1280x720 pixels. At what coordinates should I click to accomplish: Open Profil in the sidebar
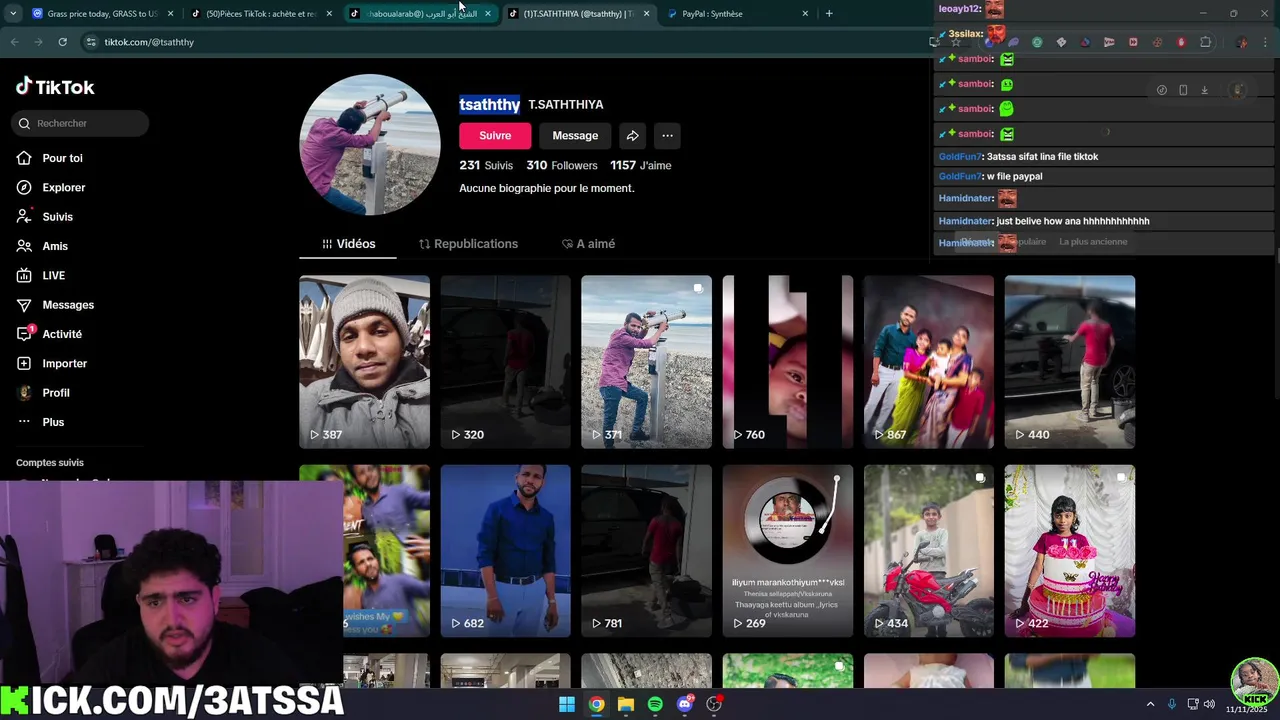(56, 393)
